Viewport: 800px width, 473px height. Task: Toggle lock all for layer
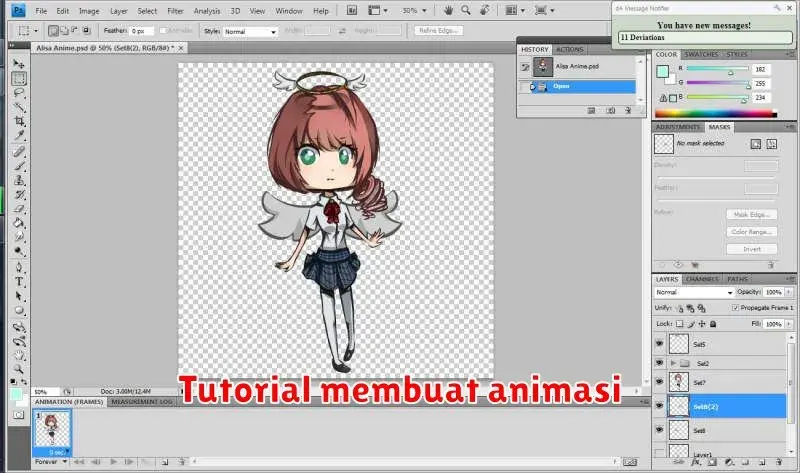(713, 324)
